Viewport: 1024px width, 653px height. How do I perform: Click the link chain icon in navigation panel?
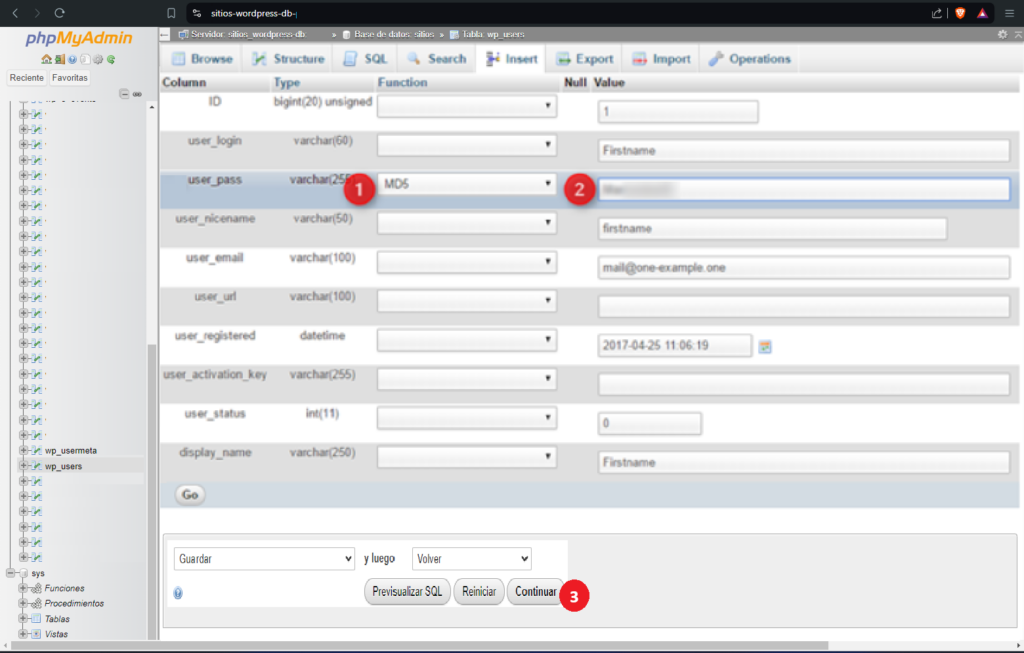point(137,94)
